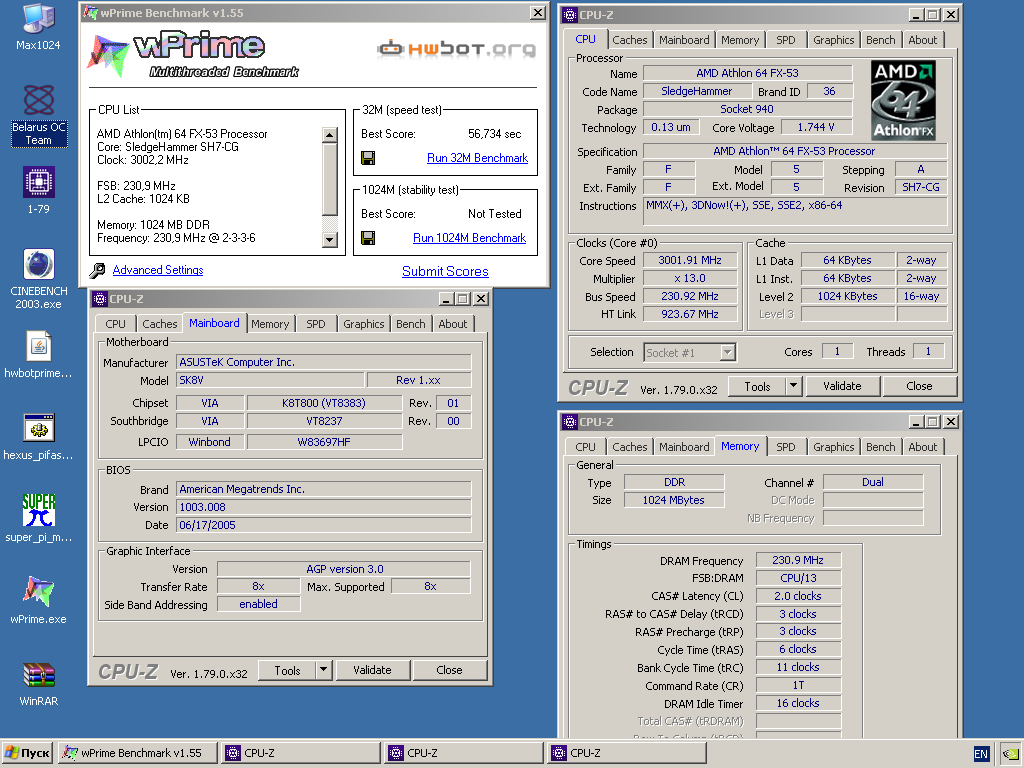Click Validate button in Mainboard window
This screenshot has height=768, width=1024.
tap(372, 670)
